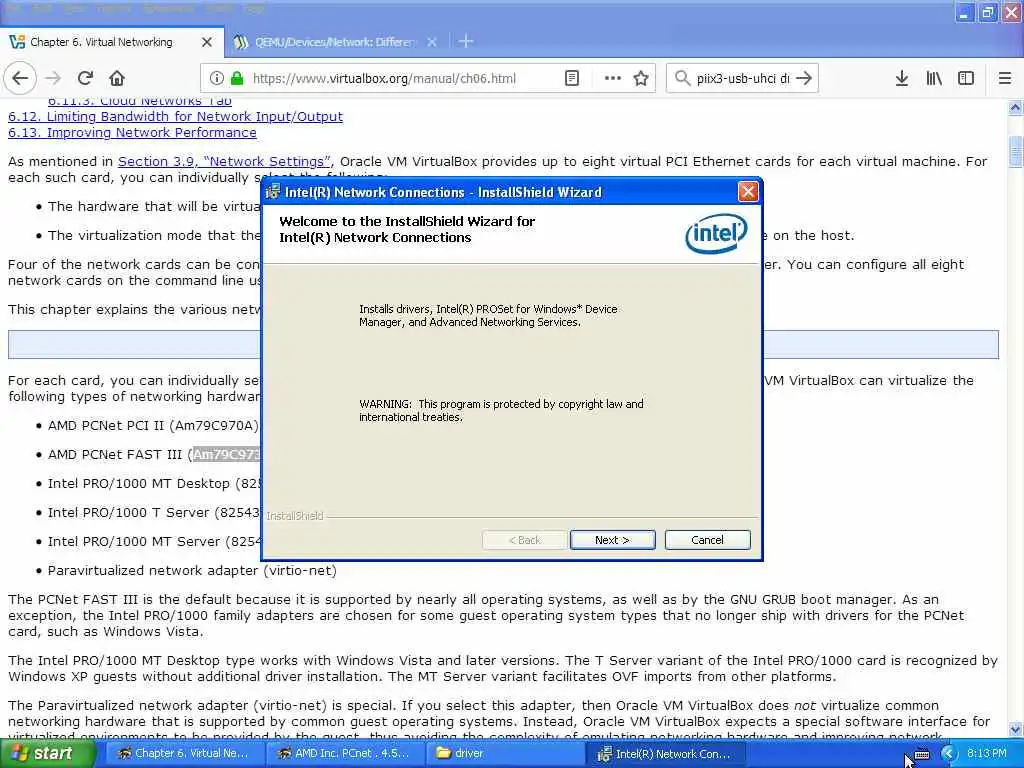Click the green padlock security icon
Viewport: 1024px width, 768px height.
coord(237,78)
